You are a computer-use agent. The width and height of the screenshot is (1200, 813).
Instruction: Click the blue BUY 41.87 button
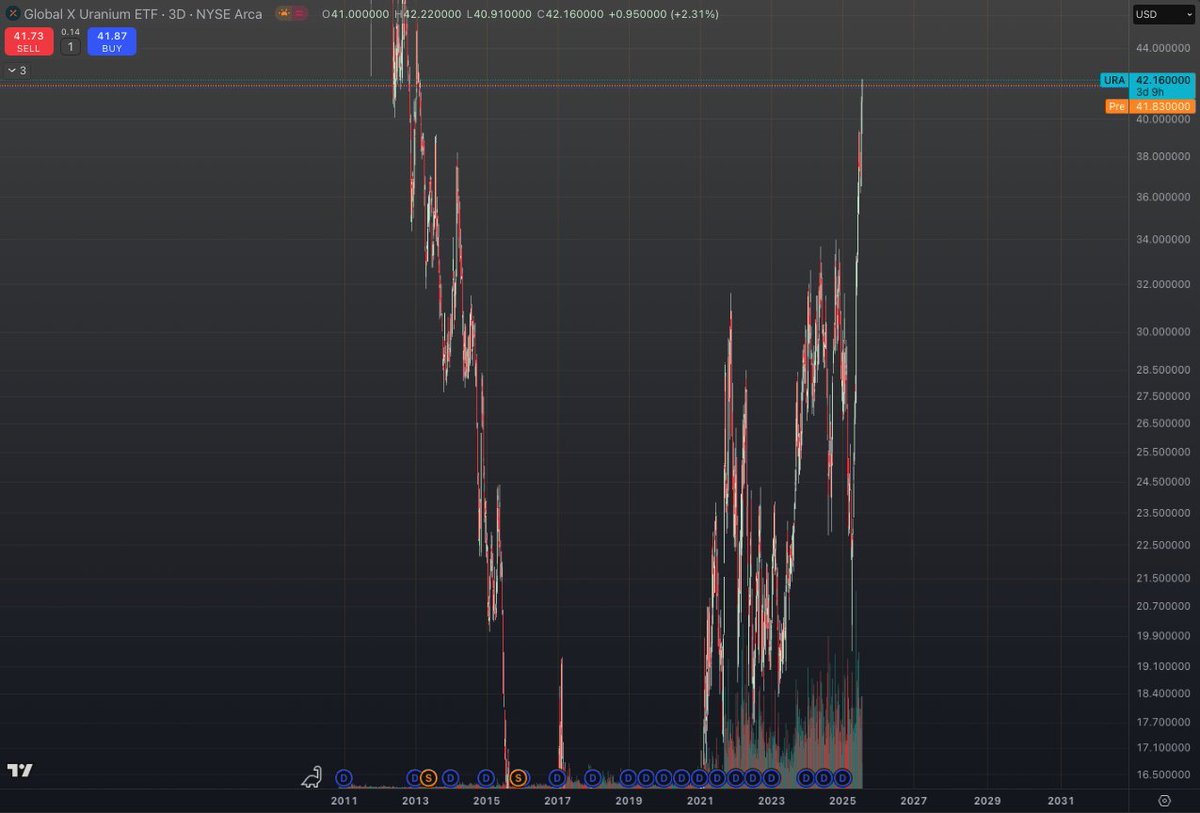111,41
